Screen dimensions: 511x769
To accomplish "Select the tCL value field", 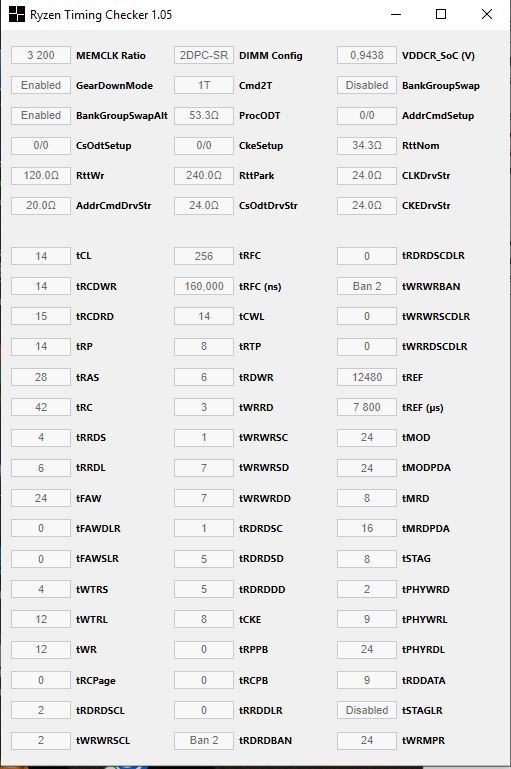I will point(41,256).
